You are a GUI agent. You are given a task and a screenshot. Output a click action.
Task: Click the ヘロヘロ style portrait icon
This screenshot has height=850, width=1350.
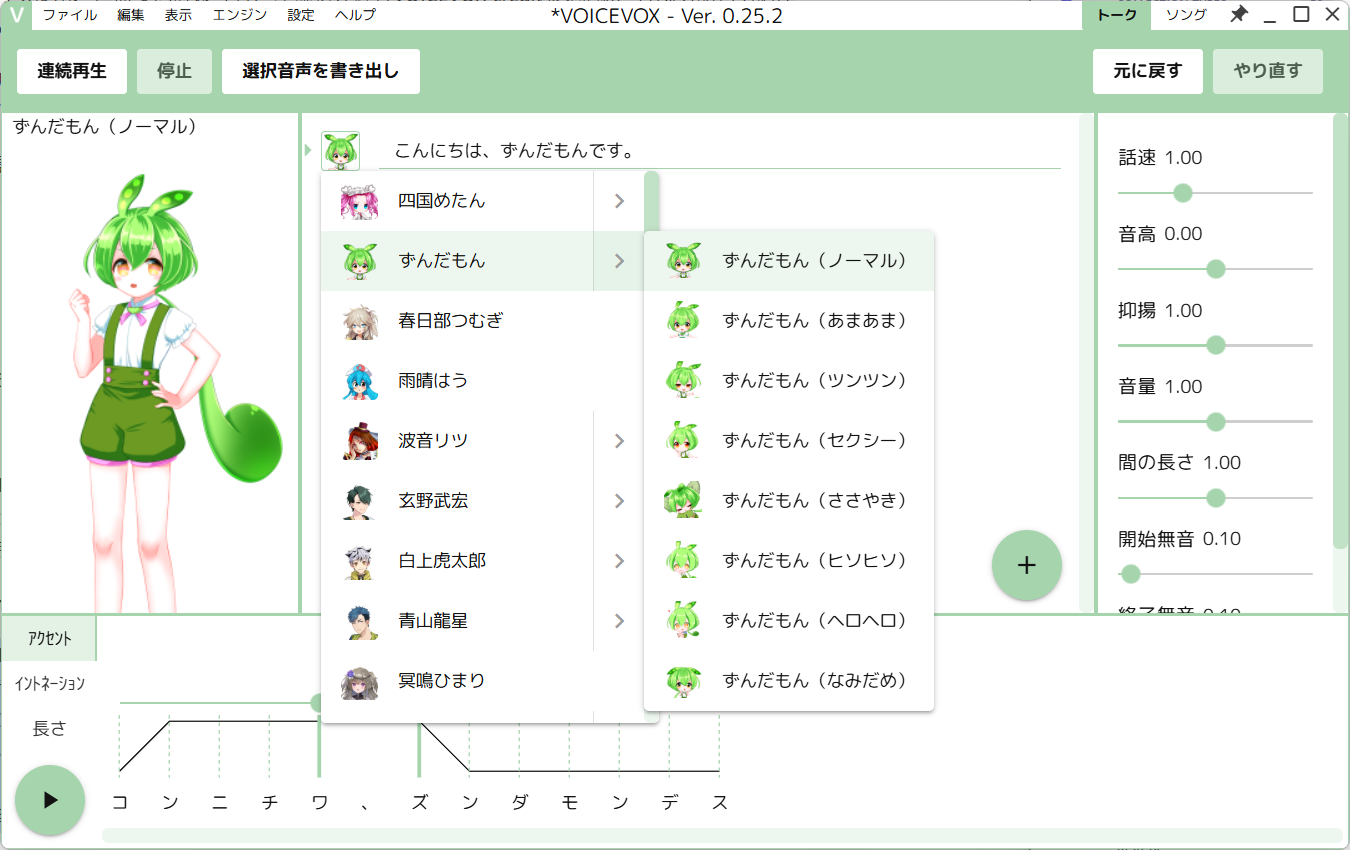coord(682,621)
